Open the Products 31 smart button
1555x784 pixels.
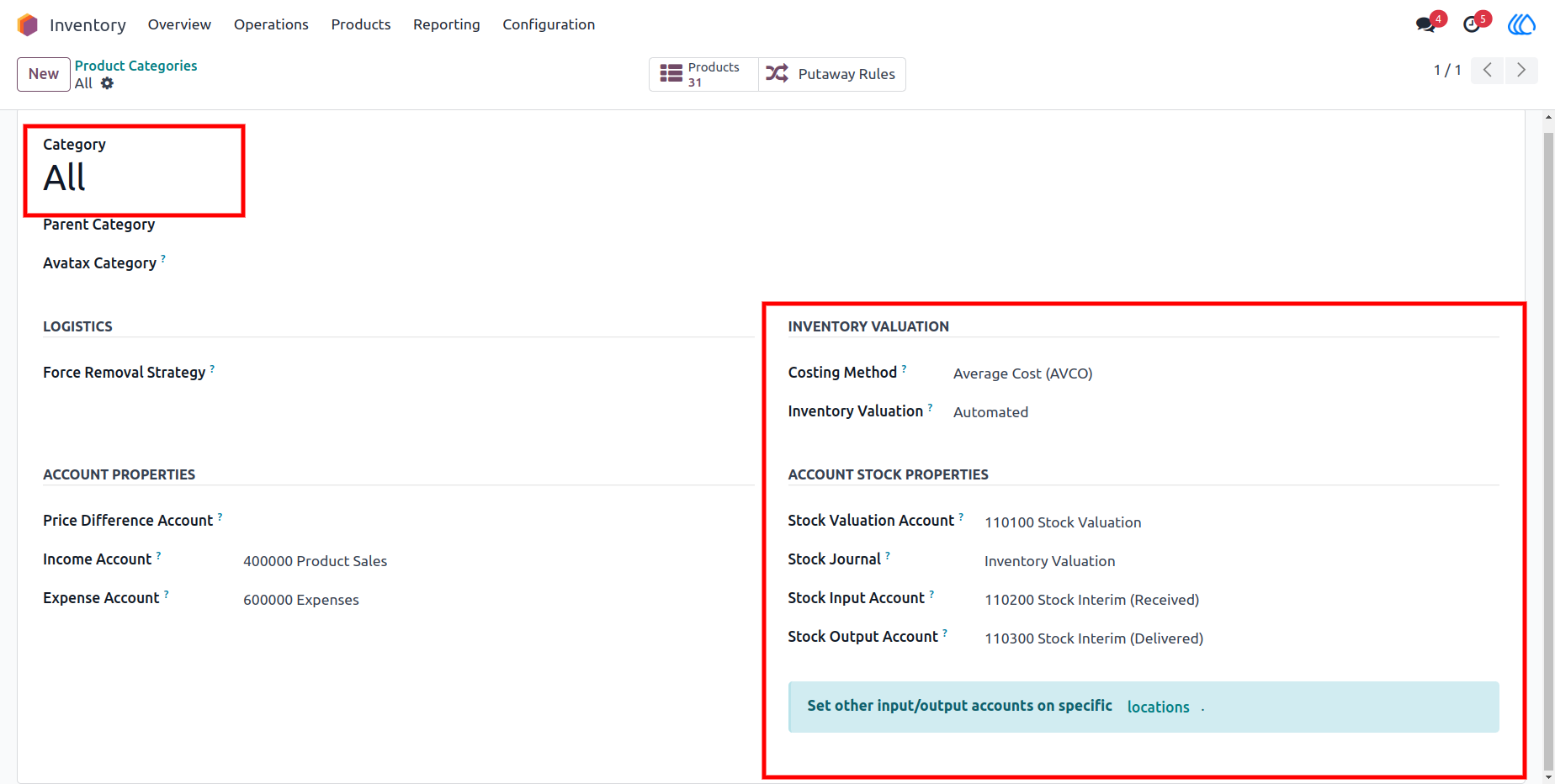pos(703,74)
